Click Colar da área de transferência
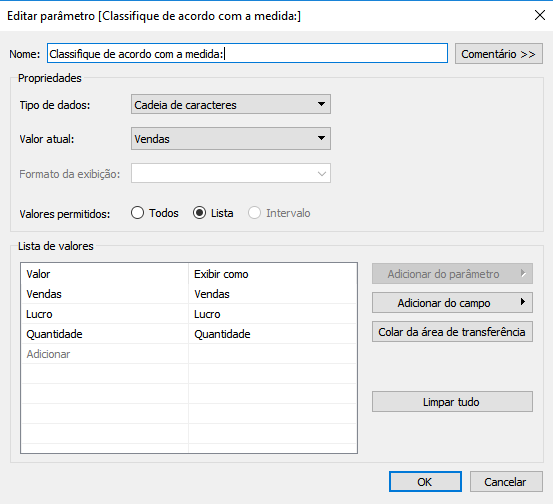 point(452,332)
